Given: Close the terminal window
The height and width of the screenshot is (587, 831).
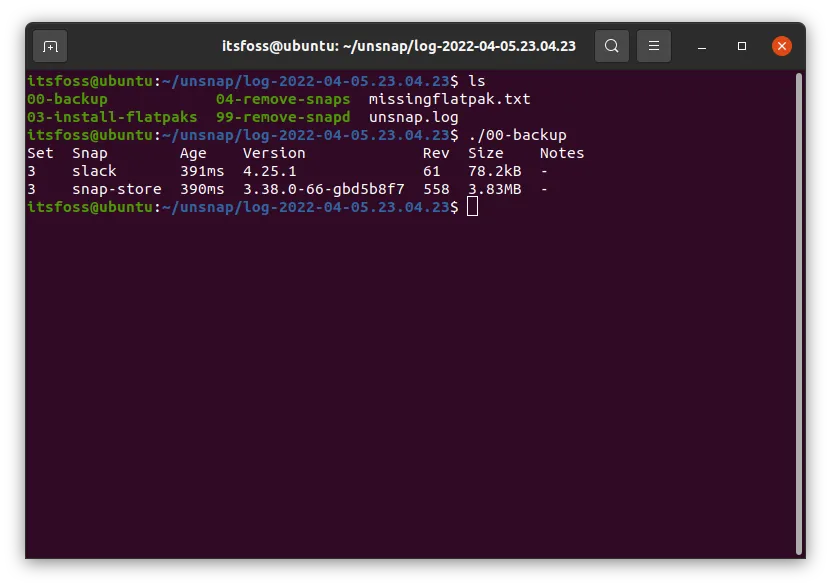Looking at the screenshot, I should [782, 46].
